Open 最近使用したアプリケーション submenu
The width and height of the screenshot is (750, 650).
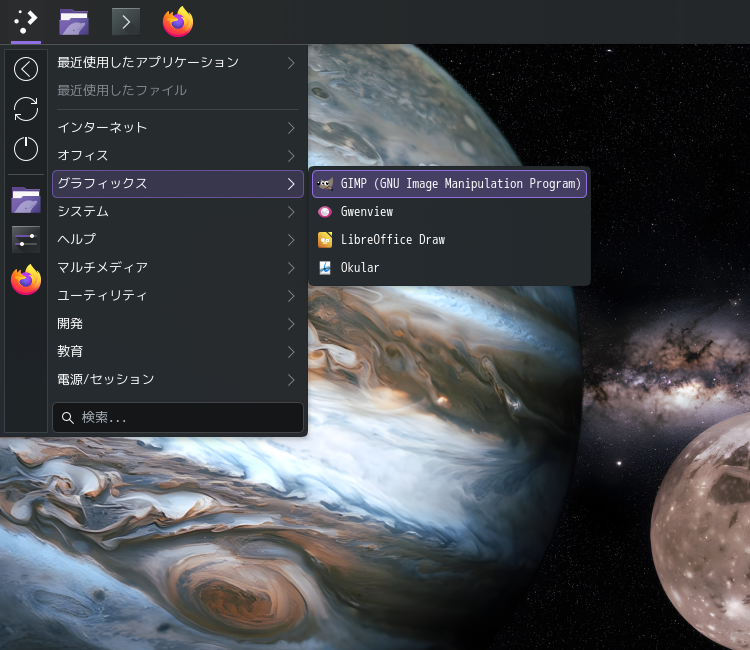[178, 63]
